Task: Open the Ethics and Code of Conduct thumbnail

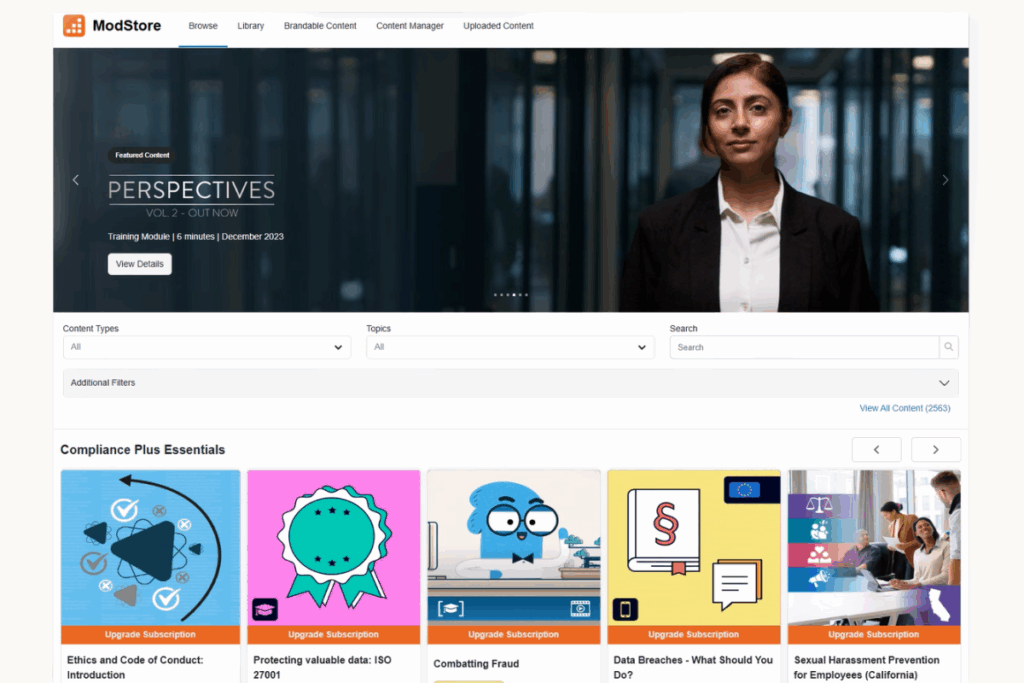Action: [150, 547]
